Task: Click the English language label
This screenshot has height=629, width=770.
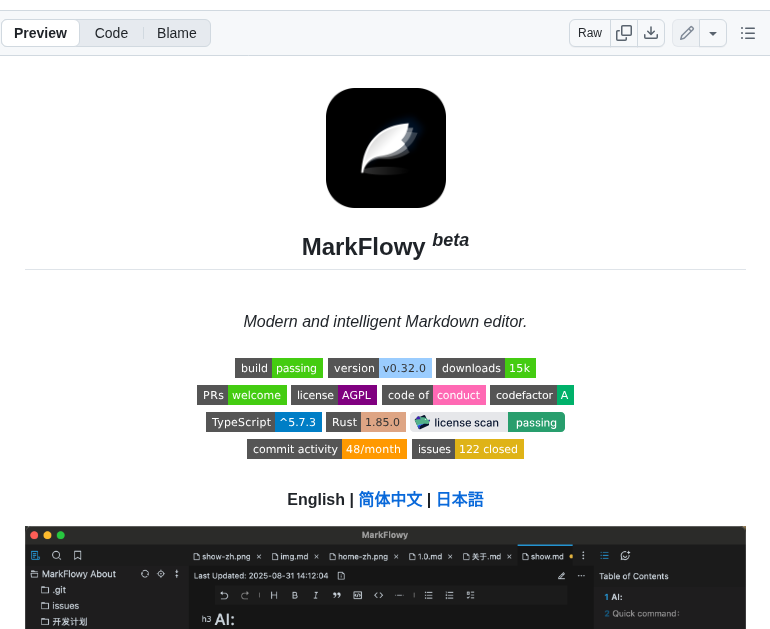Action: (x=316, y=499)
